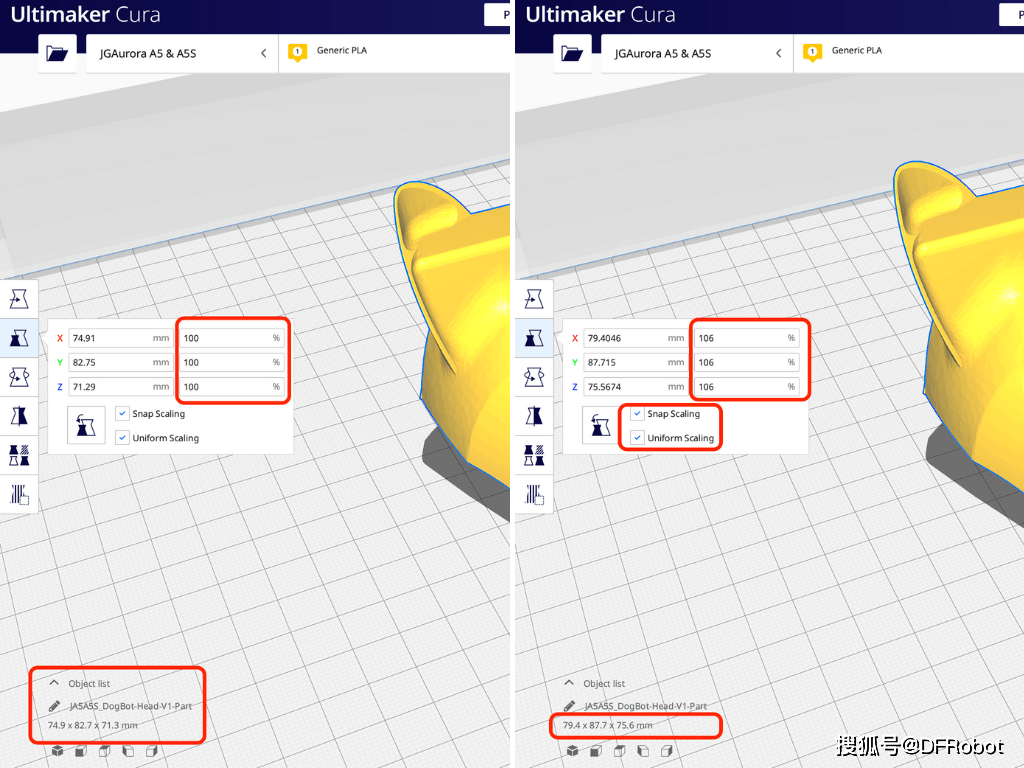The height and width of the screenshot is (768, 1024).
Task: Select Support Blocker tool in left window
Action: click(19, 494)
